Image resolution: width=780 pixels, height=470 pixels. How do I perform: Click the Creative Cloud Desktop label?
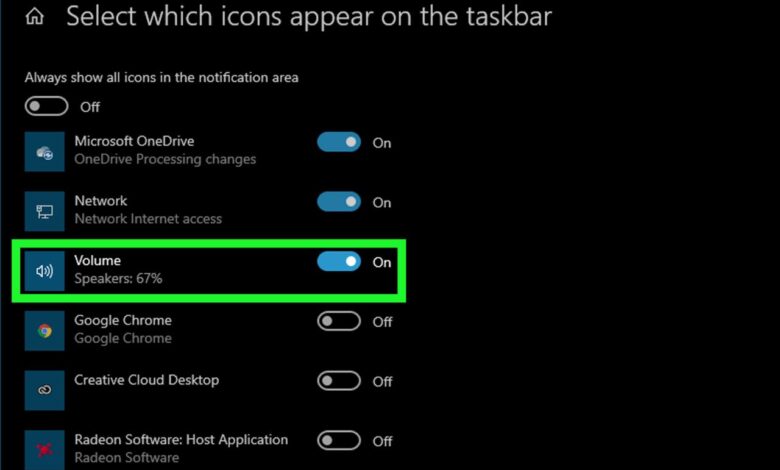click(x=146, y=380)
